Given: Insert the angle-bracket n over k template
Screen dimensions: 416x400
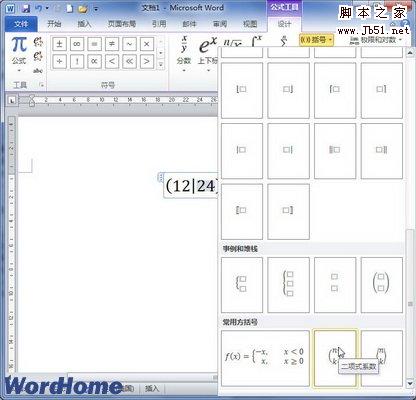Looking at the screenshot, I should 382,358.
